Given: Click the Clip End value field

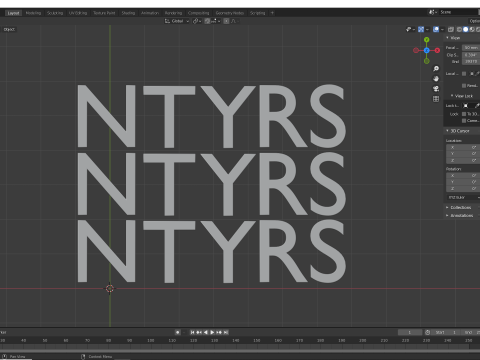Looking at the screenshot, I should point(471,61).
